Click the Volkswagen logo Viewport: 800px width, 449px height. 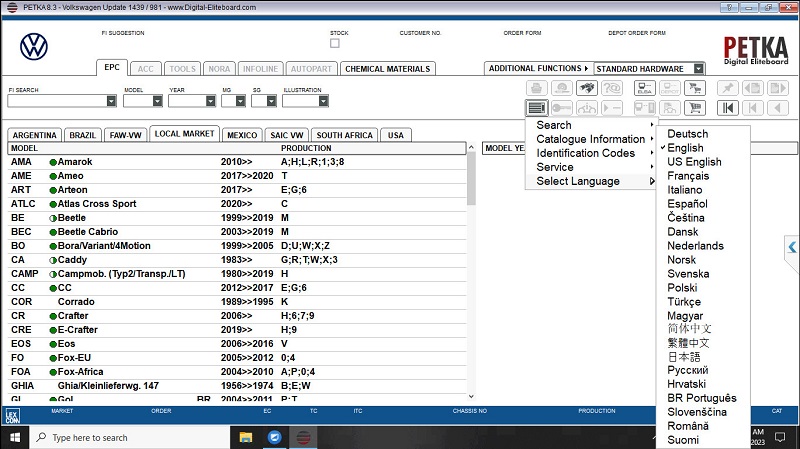[x=34, y=47]
